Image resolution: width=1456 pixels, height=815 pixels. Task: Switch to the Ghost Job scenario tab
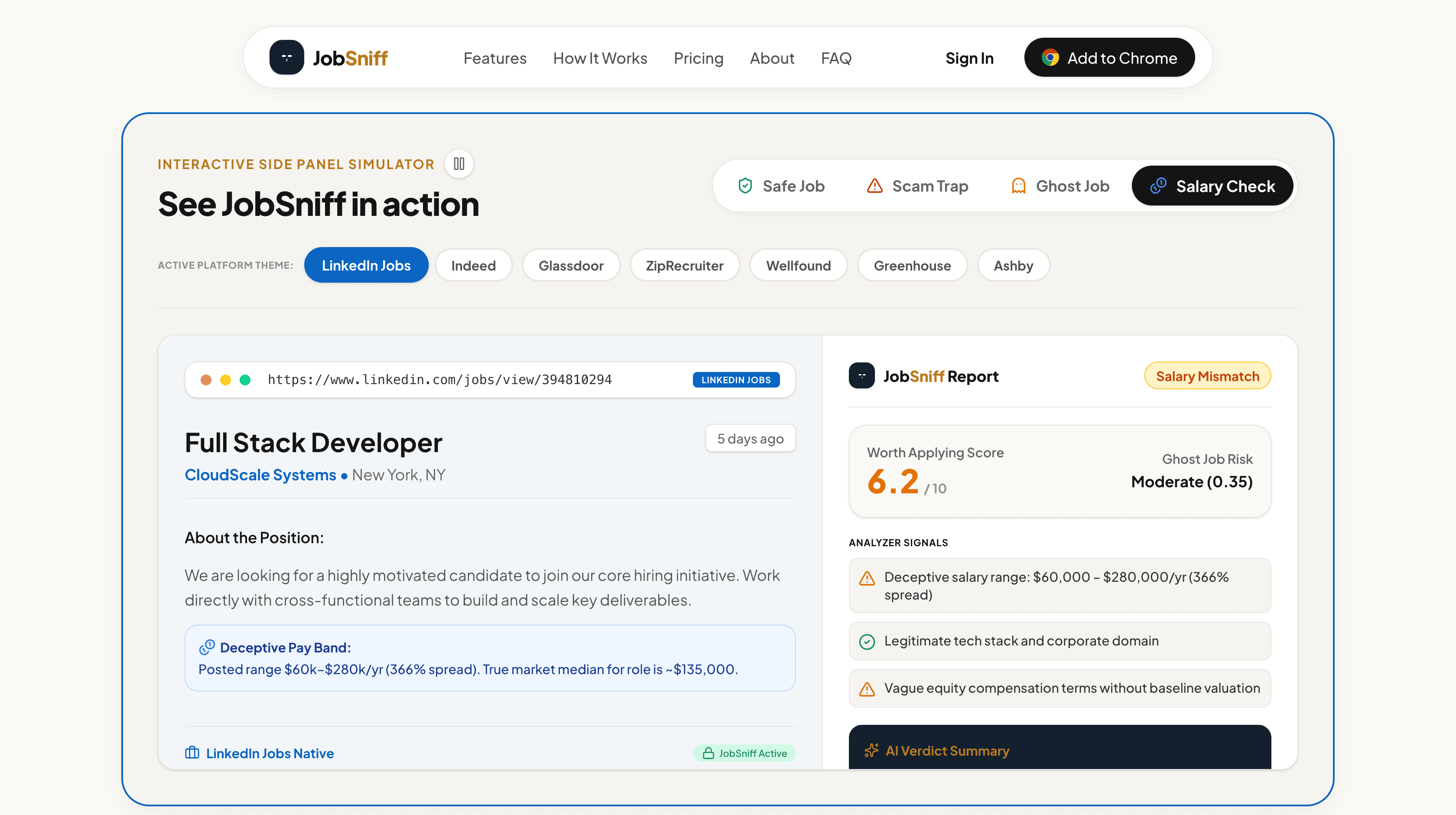(x=1060, y=186)
